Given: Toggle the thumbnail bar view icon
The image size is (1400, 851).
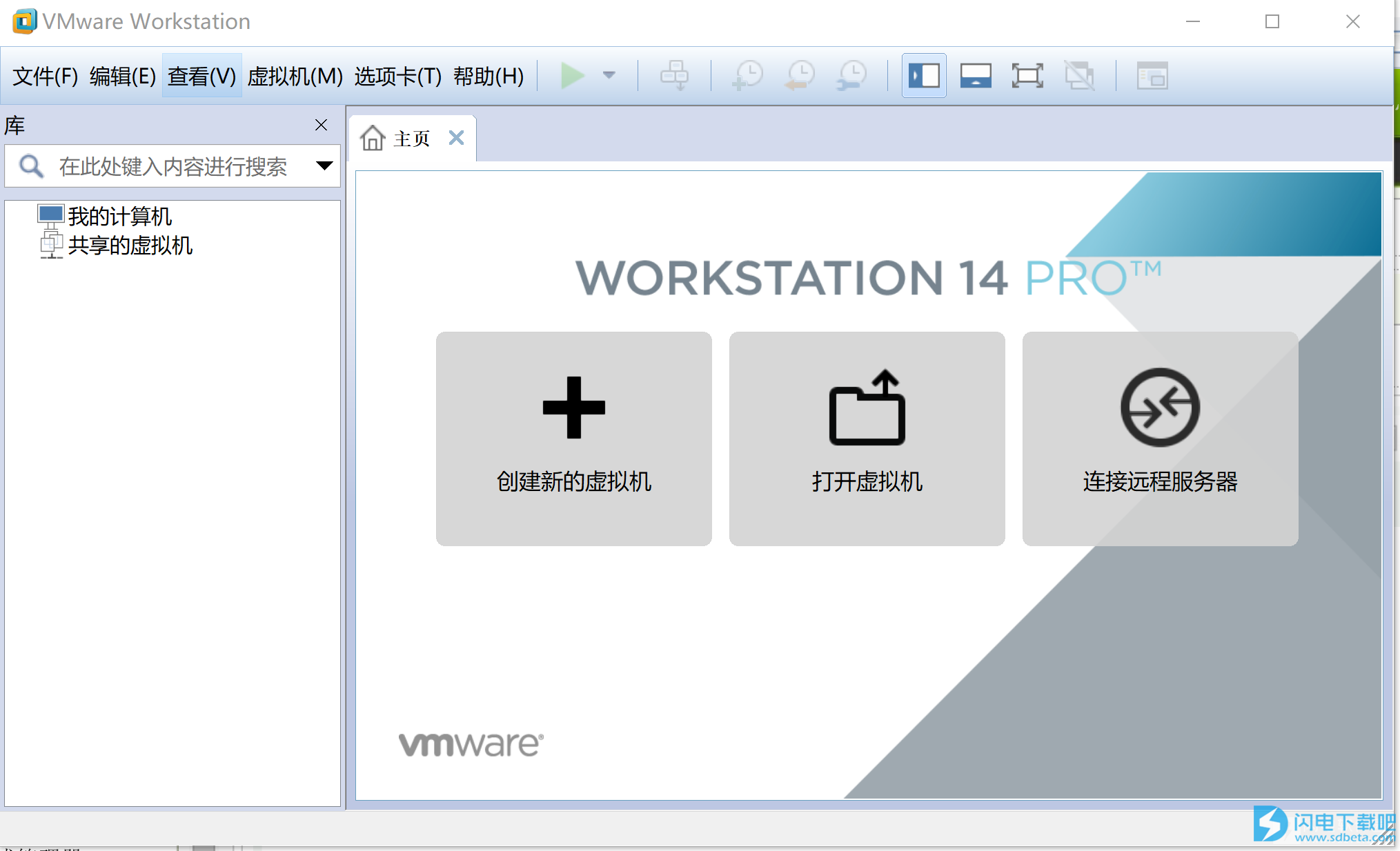Looking at the screenshot, I should (x=976, y=75).
